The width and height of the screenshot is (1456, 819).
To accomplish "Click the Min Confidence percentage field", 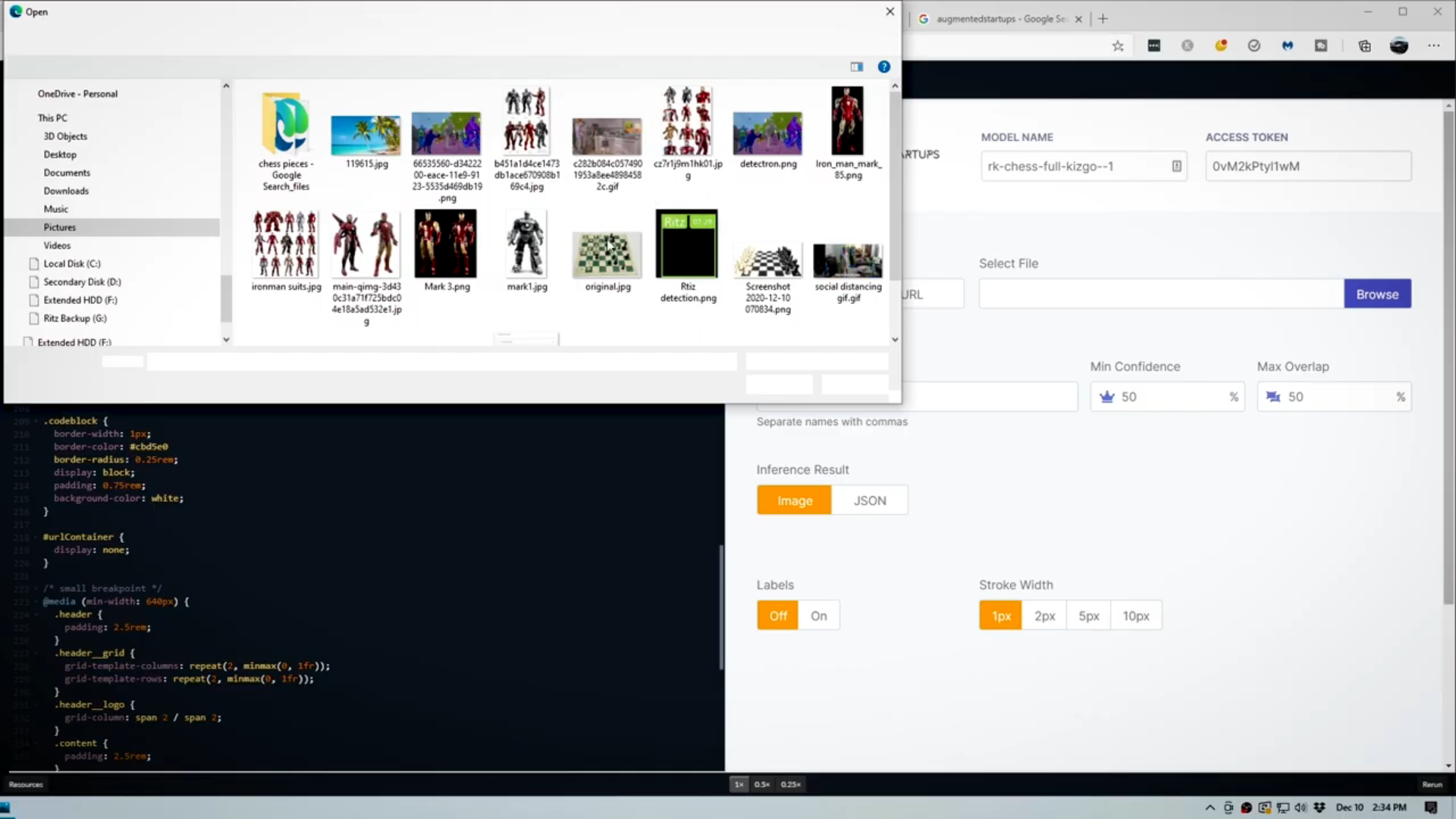I will [x=1167, y=397].
